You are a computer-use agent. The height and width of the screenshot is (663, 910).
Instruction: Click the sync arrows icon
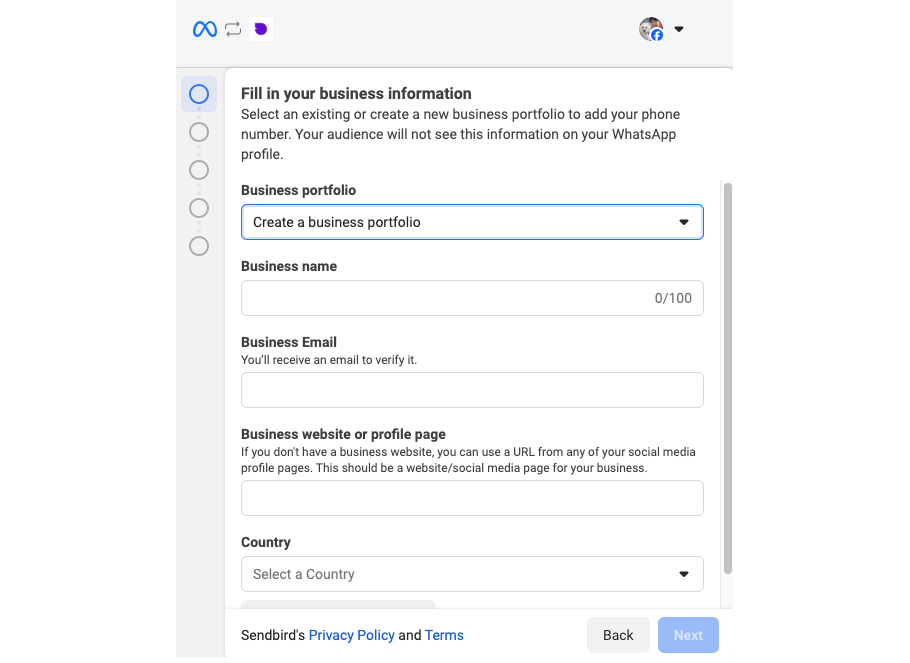click(x=233, y=29)
